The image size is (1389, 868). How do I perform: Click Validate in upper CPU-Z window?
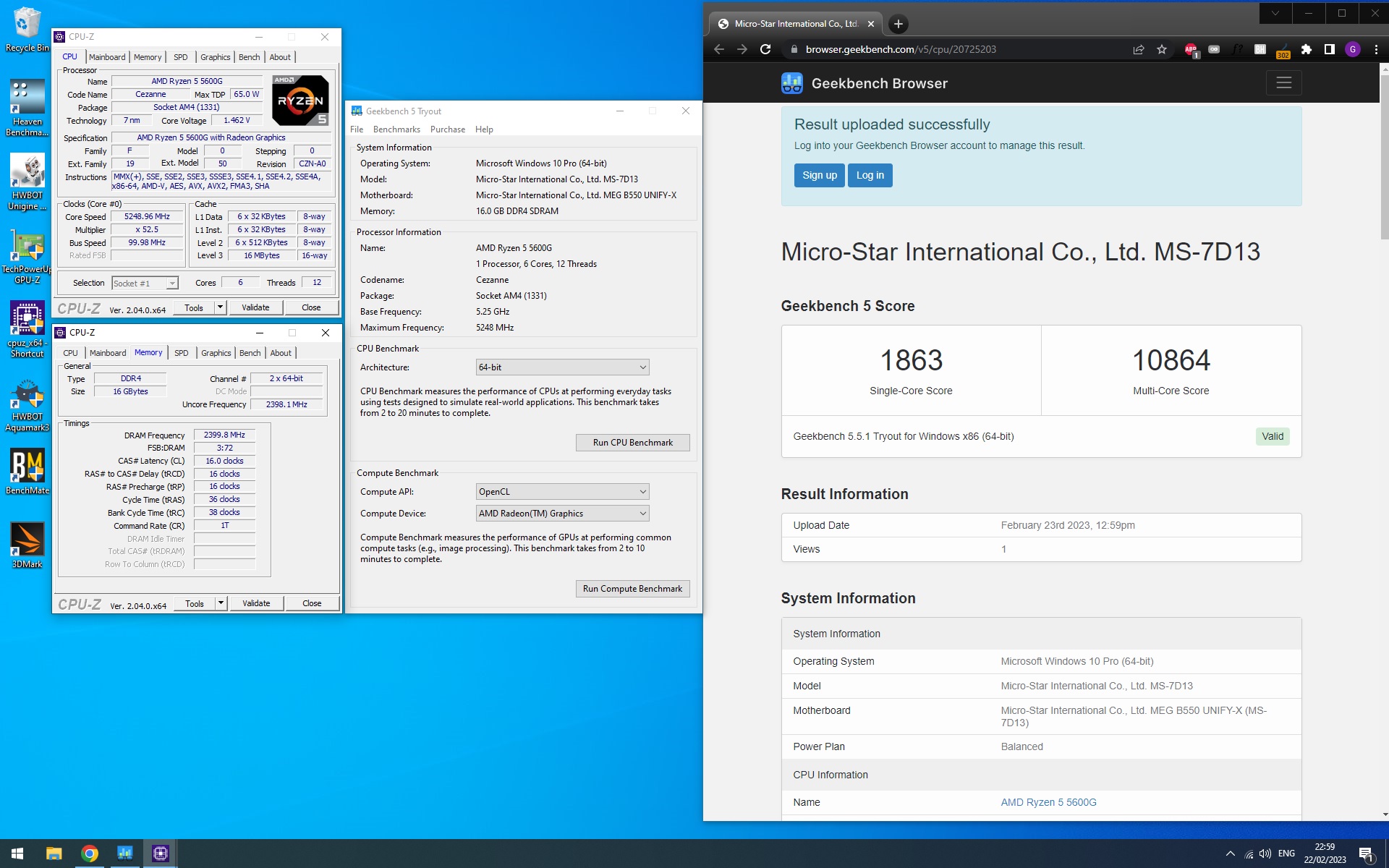coord(255,307)
